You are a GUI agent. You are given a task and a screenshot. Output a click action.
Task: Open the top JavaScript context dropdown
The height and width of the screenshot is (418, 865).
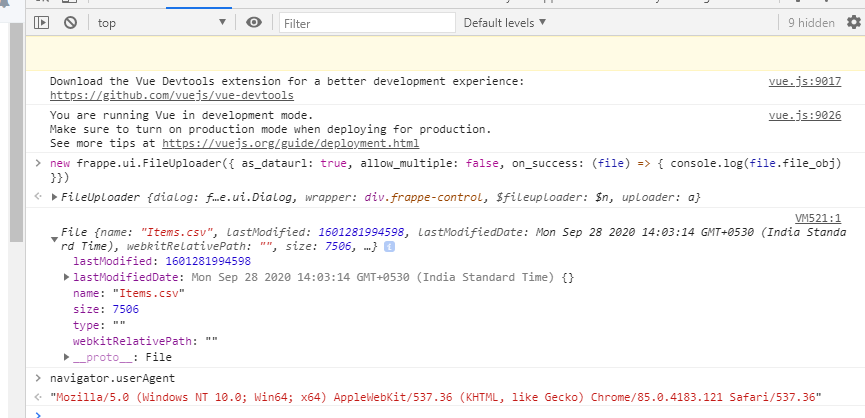tap(162, 23)
